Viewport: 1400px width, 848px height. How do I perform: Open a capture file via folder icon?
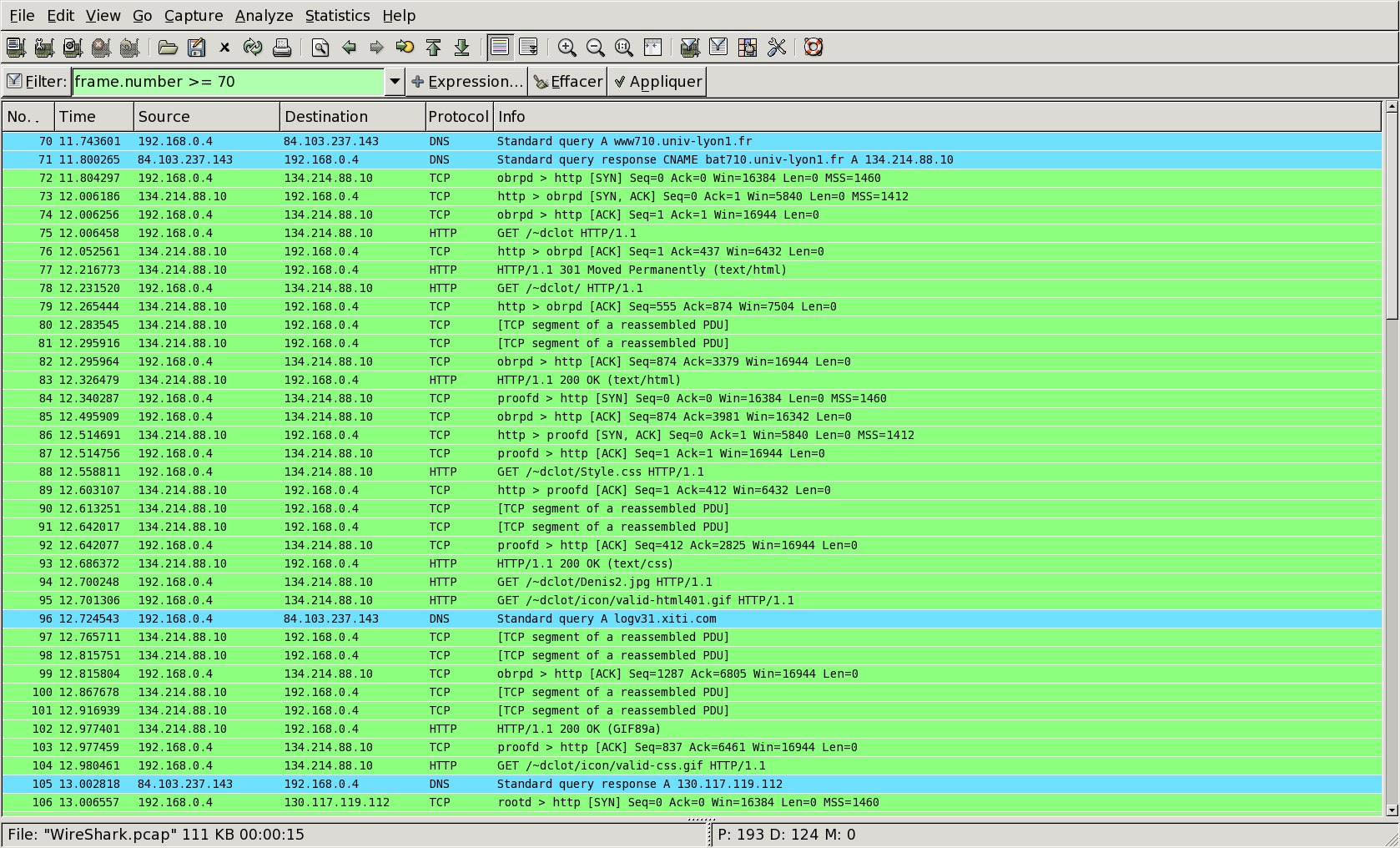click(x=168, y=48)
